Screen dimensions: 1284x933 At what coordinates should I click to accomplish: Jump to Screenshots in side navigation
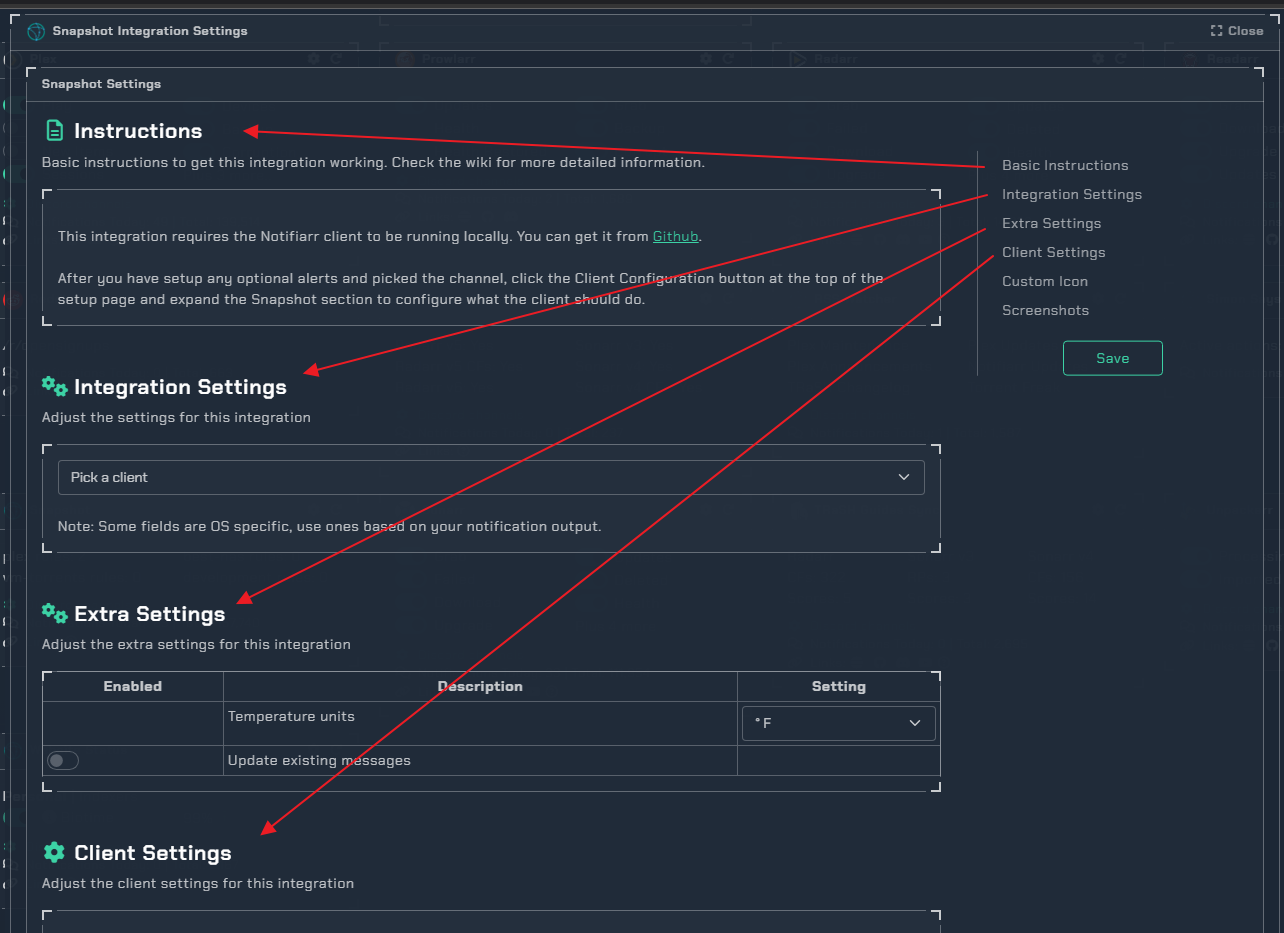tap(1045, 310)
